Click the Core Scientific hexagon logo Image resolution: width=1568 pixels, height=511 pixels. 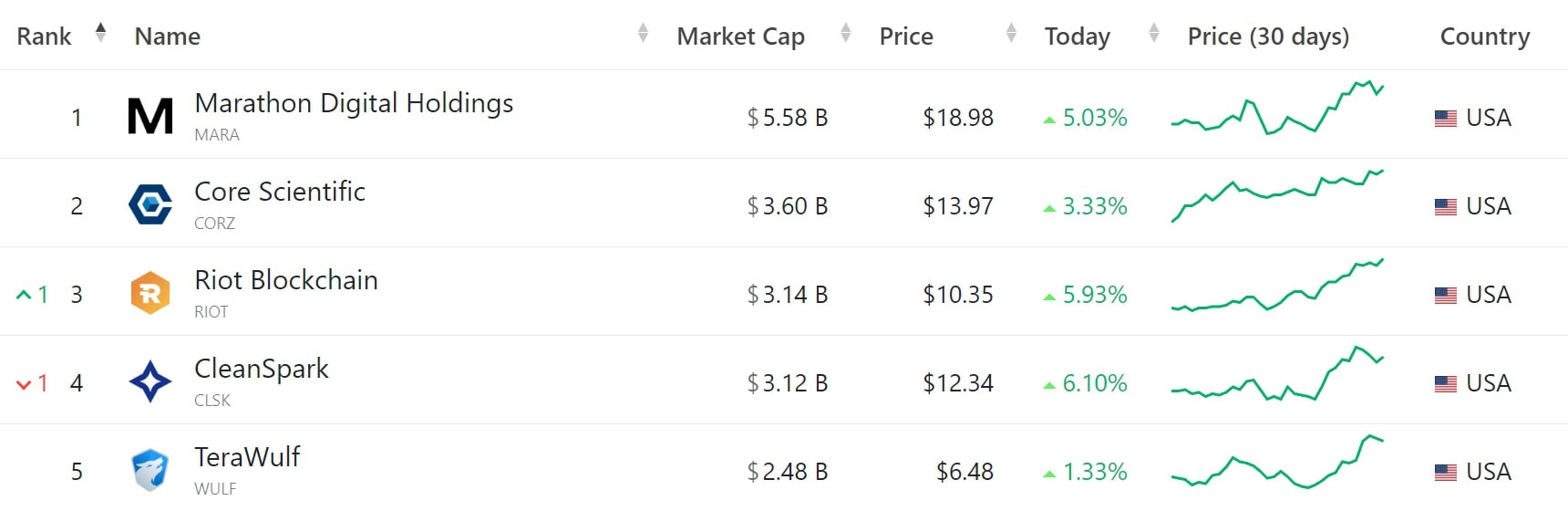coord(150,204)
